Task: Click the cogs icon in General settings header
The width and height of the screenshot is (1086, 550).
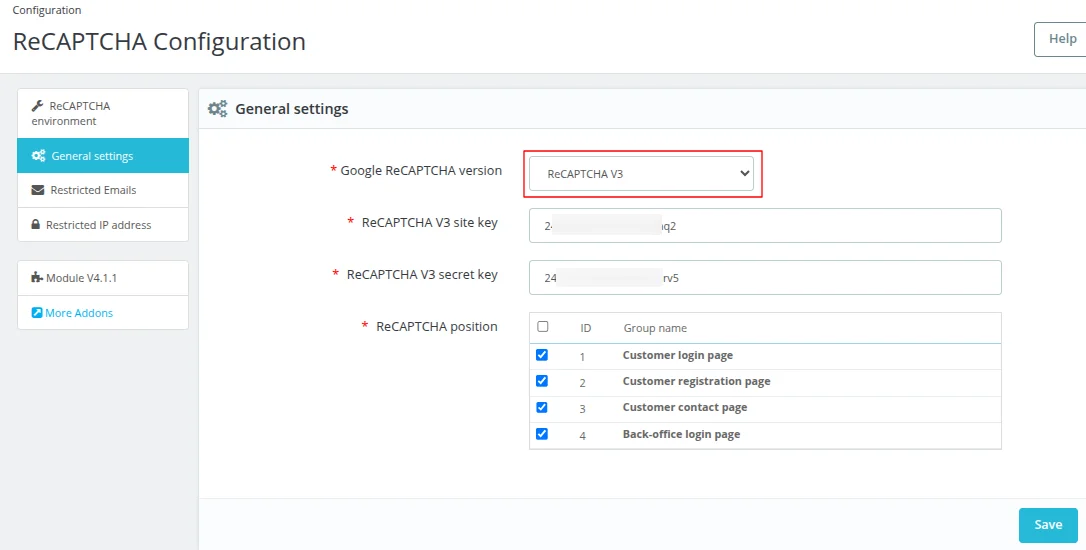Action: tap(217, 109)
